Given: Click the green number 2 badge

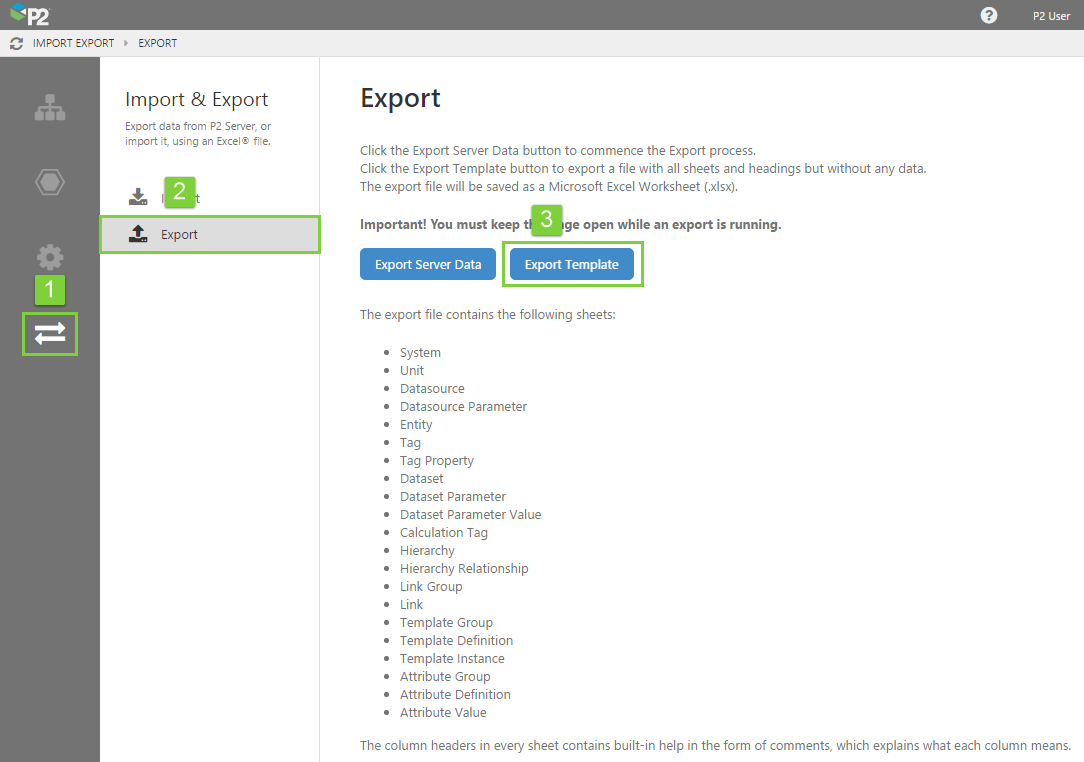Looking at the screenshot, I should point(179,192).
